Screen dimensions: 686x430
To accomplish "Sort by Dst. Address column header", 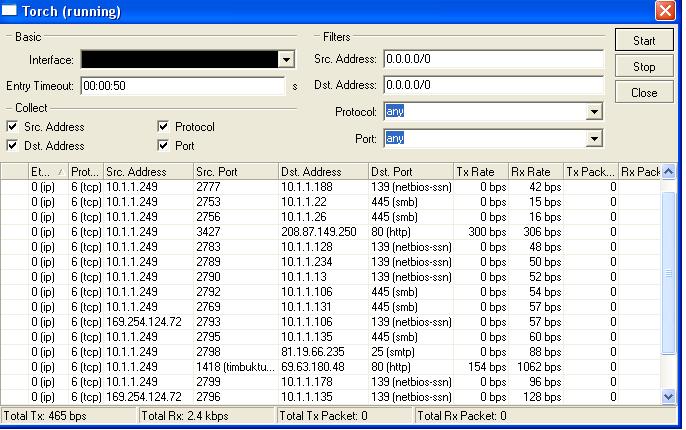I will pyautogui.click(x=323, y=172).
